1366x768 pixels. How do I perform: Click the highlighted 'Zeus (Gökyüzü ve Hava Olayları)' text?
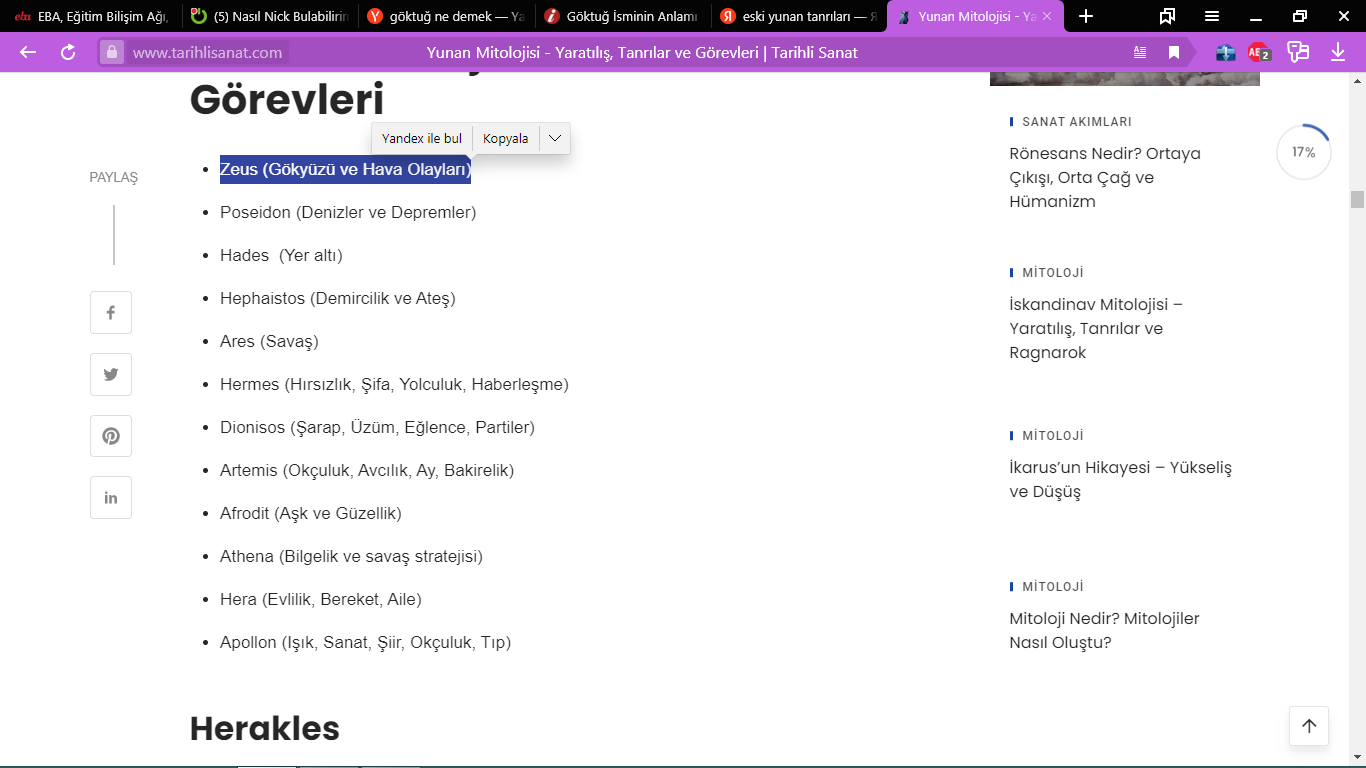tap(345, 170)
